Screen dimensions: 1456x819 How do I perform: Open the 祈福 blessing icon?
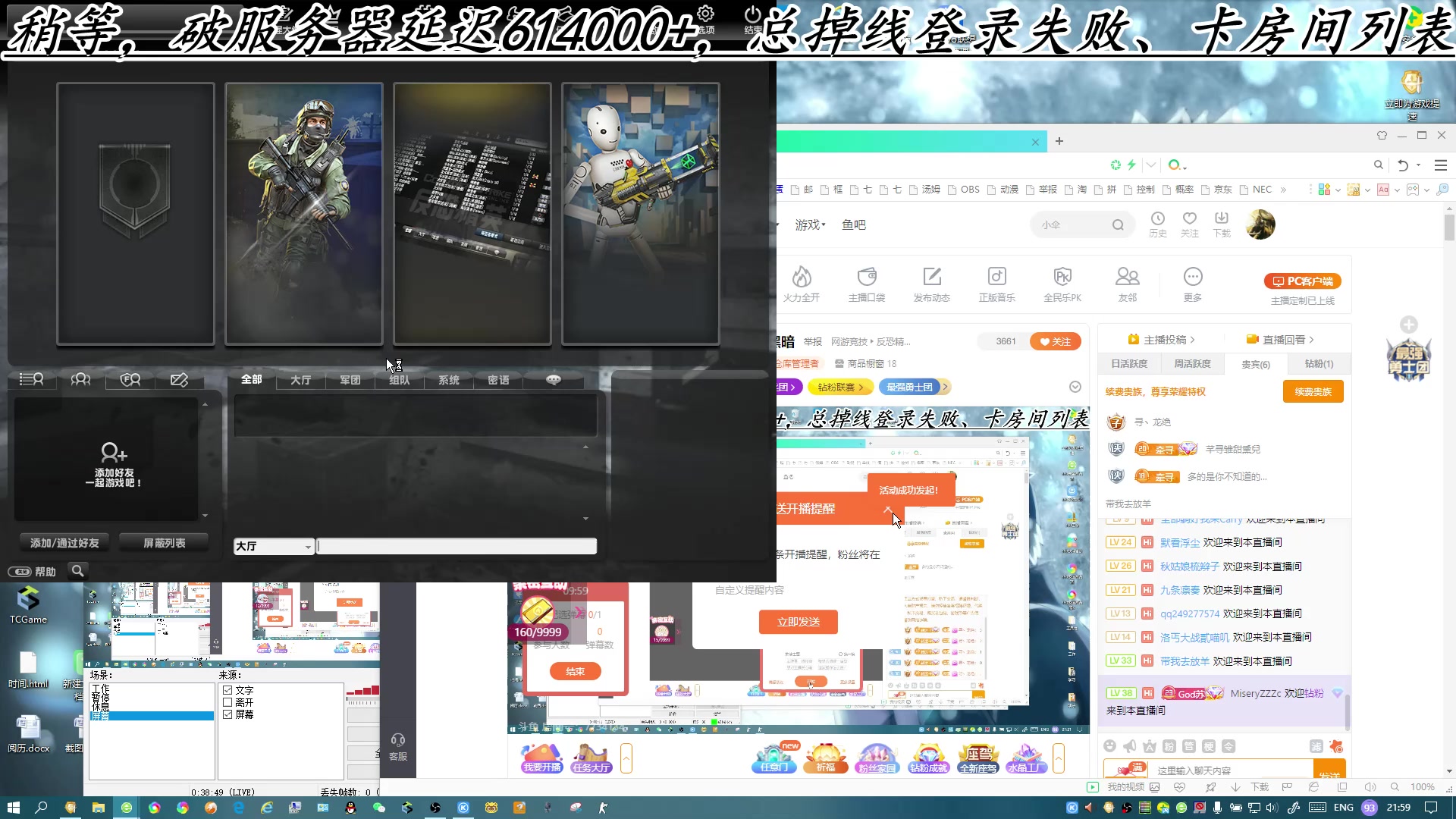[x=826, y=758]
